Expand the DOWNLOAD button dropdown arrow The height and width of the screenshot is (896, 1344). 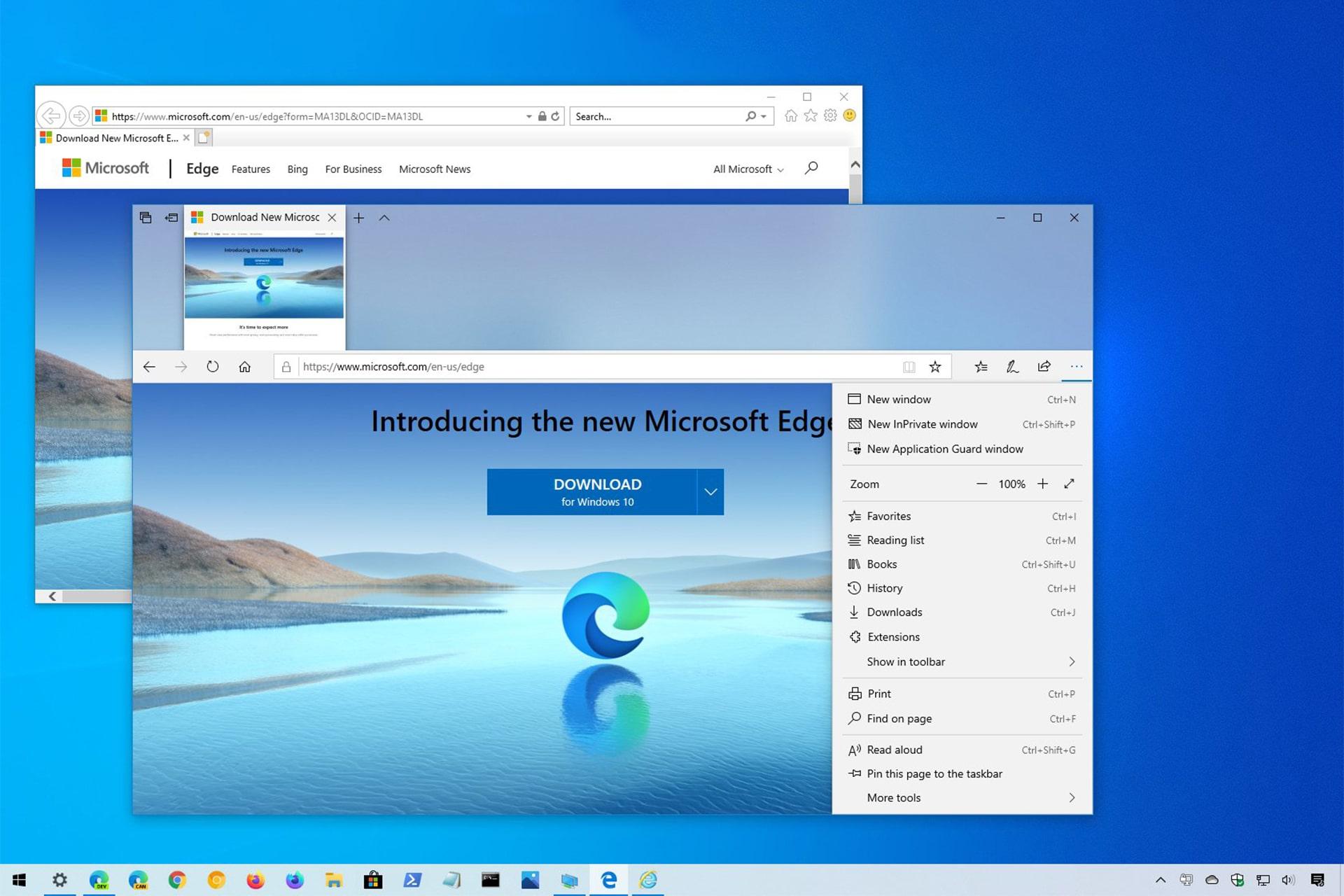[x=710, y=492]
